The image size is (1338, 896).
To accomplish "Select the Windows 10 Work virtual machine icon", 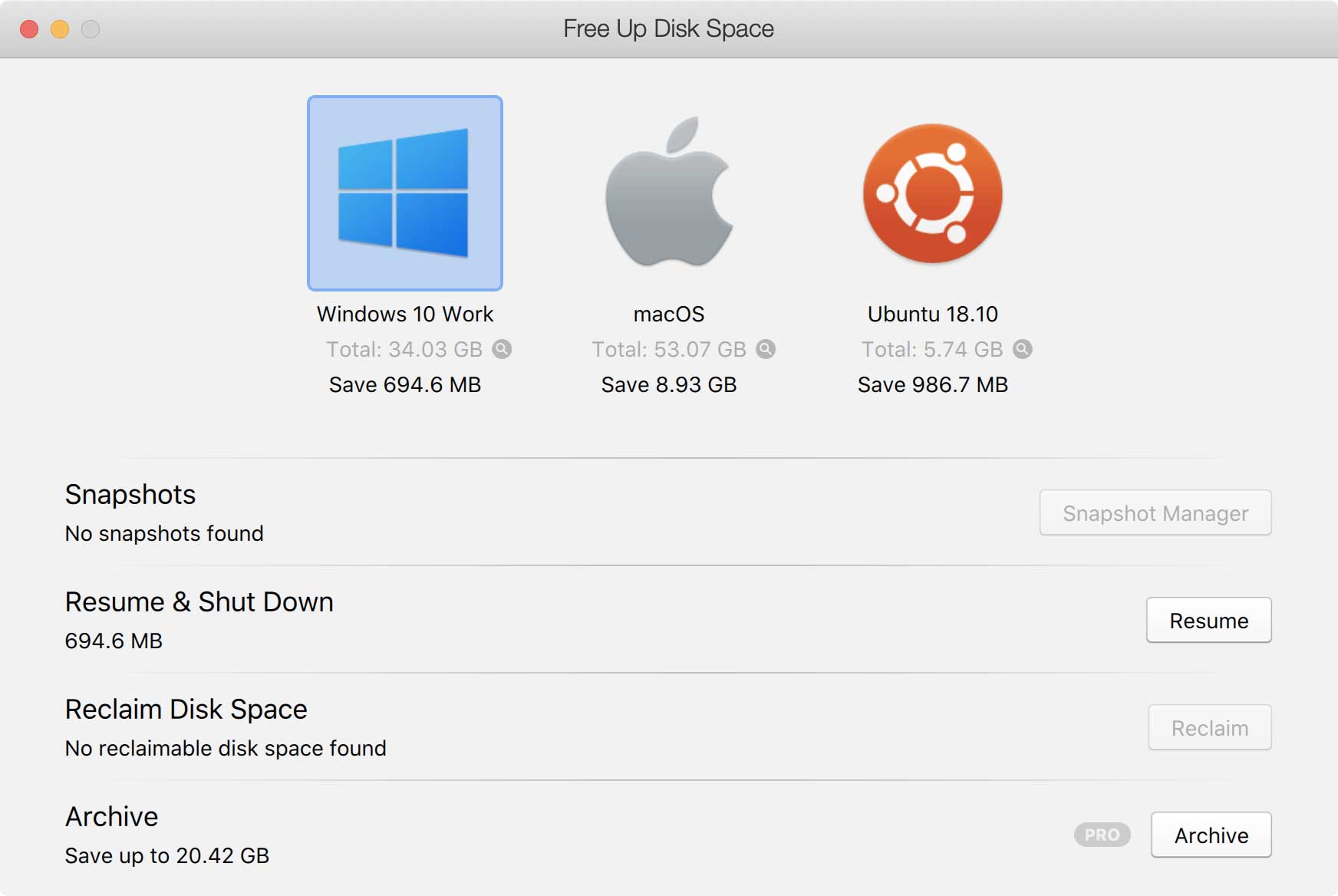I will 404,193.
